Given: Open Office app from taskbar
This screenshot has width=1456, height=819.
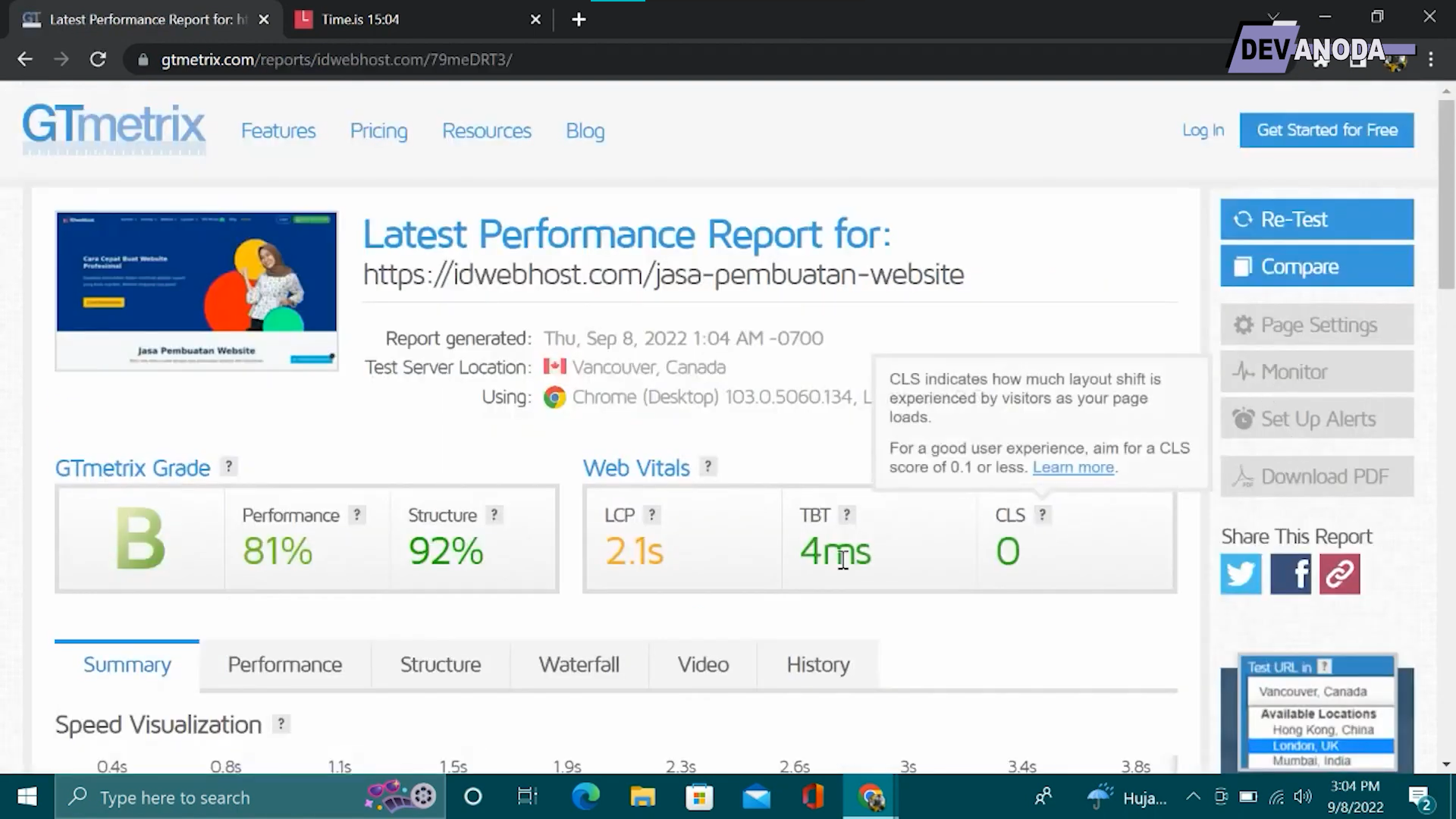Looking at the screenshot, I should point(813,797).
